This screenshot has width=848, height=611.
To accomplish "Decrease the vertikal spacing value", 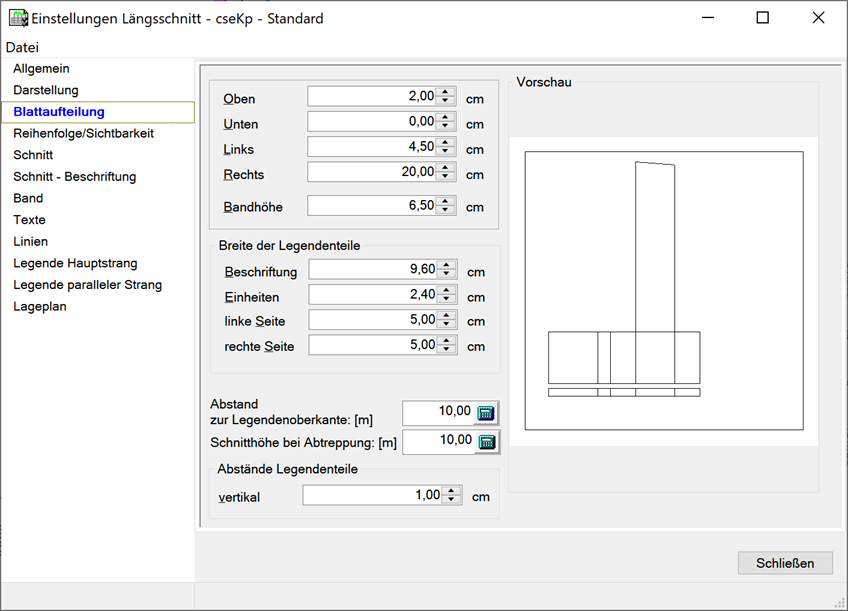I will pos(452,500).
